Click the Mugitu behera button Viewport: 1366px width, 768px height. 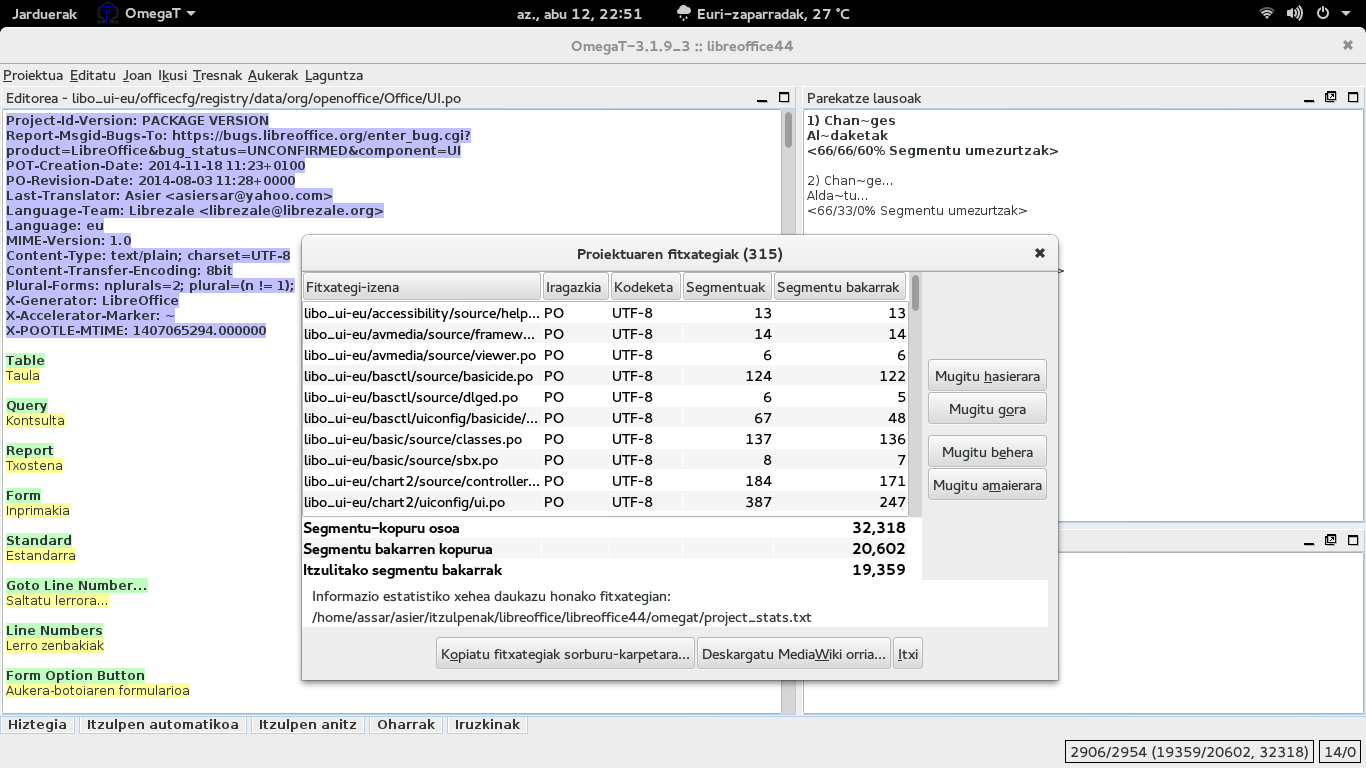(987, 452)
